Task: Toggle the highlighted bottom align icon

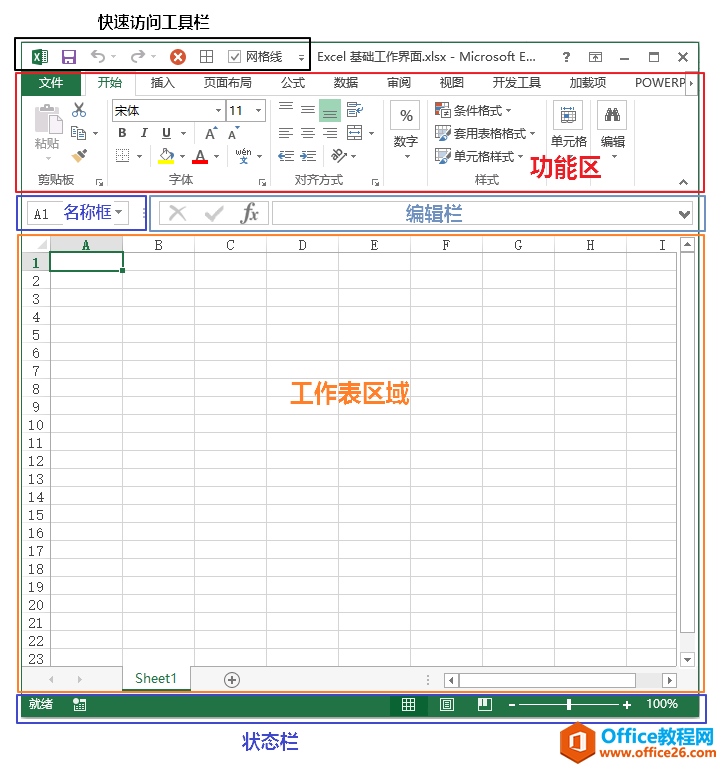Action: coord(330,110)
